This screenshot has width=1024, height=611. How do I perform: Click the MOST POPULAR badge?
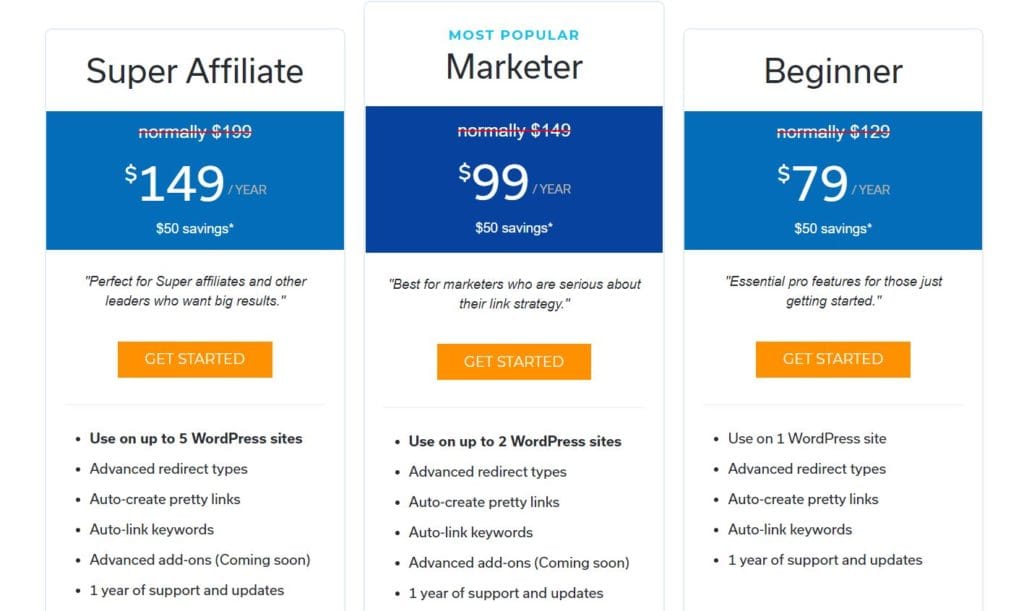click(513, 35)
